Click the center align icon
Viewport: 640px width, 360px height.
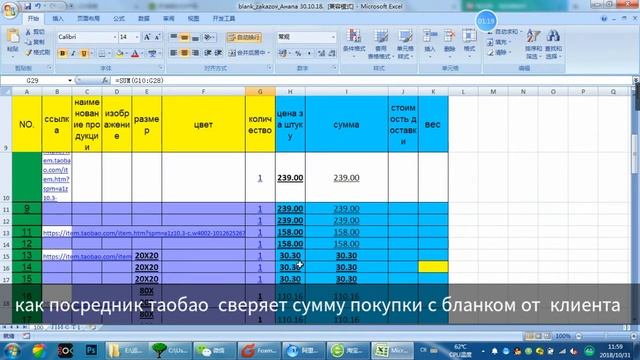click(x=184, y=53)
